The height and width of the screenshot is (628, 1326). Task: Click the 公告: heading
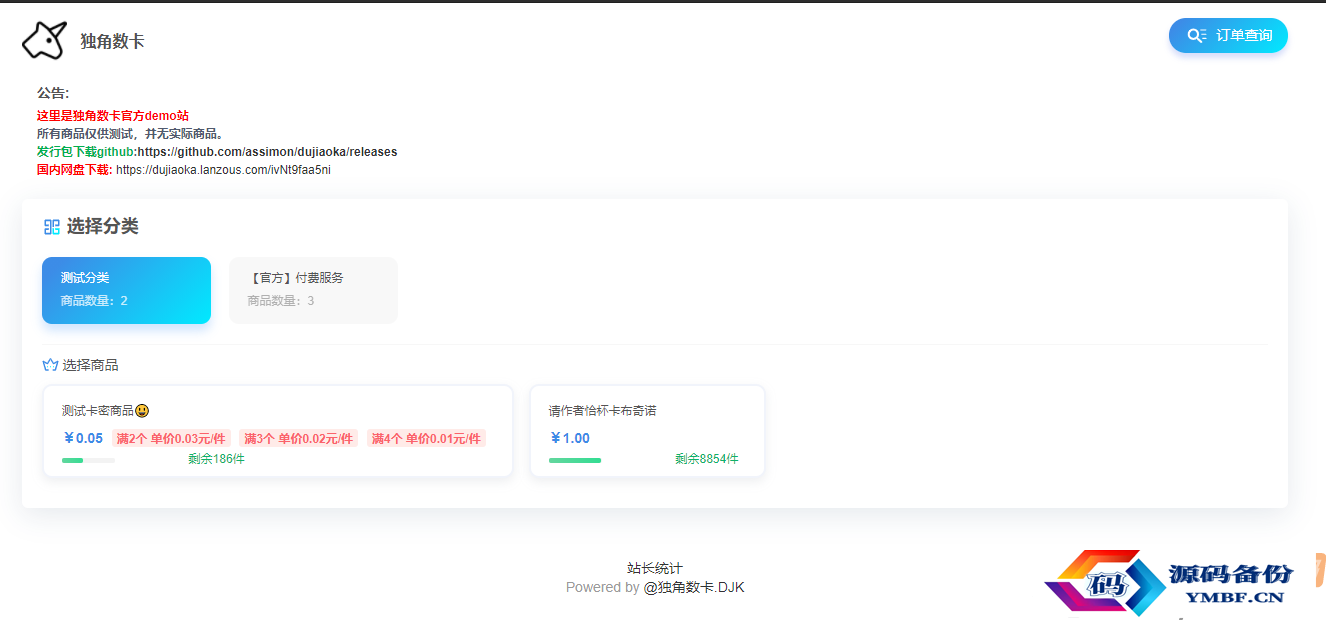coord(53,93)
